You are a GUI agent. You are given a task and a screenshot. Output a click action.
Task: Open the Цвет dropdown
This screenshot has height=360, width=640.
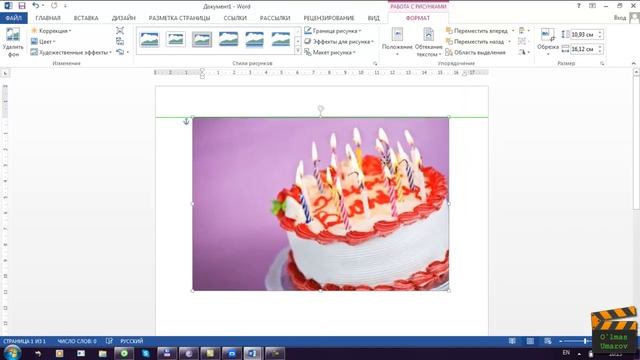43,41
